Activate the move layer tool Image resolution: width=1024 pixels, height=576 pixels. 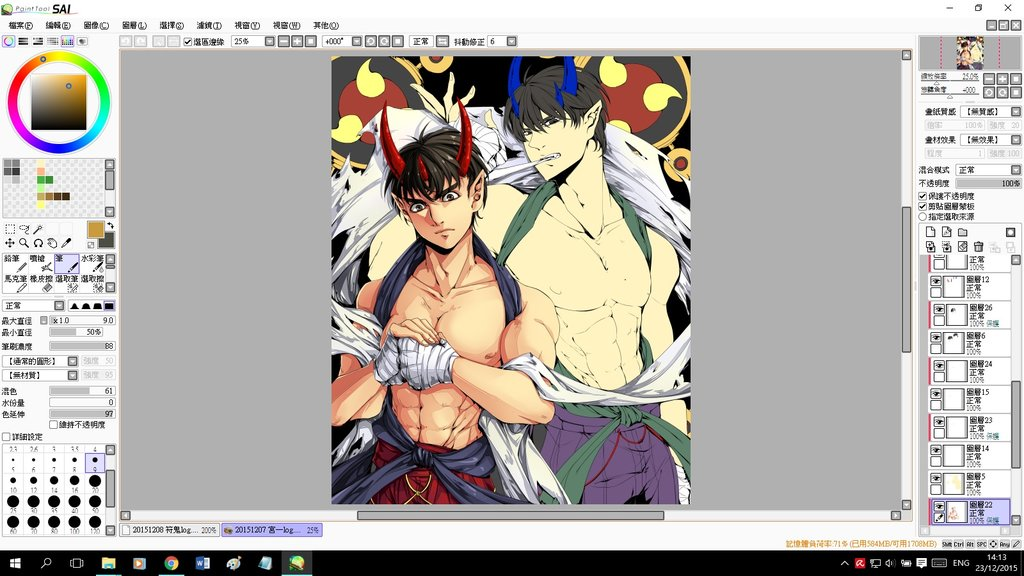10,243
